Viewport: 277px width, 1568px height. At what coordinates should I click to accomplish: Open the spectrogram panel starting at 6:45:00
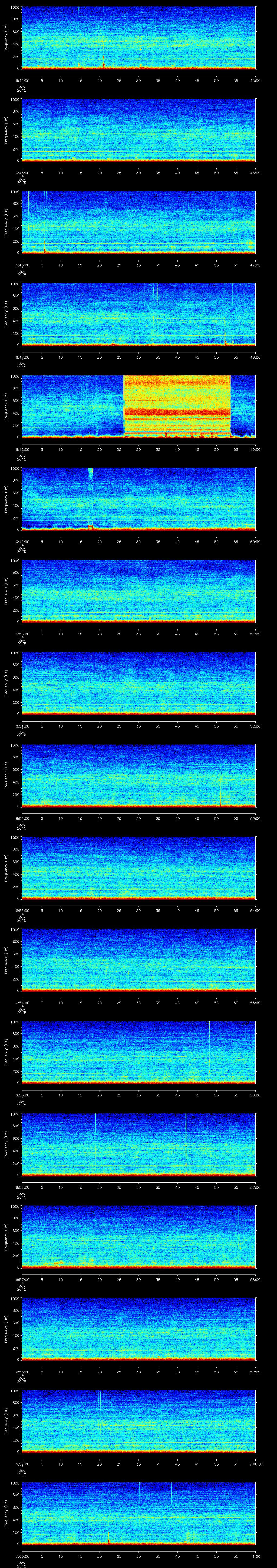point(138,130)
